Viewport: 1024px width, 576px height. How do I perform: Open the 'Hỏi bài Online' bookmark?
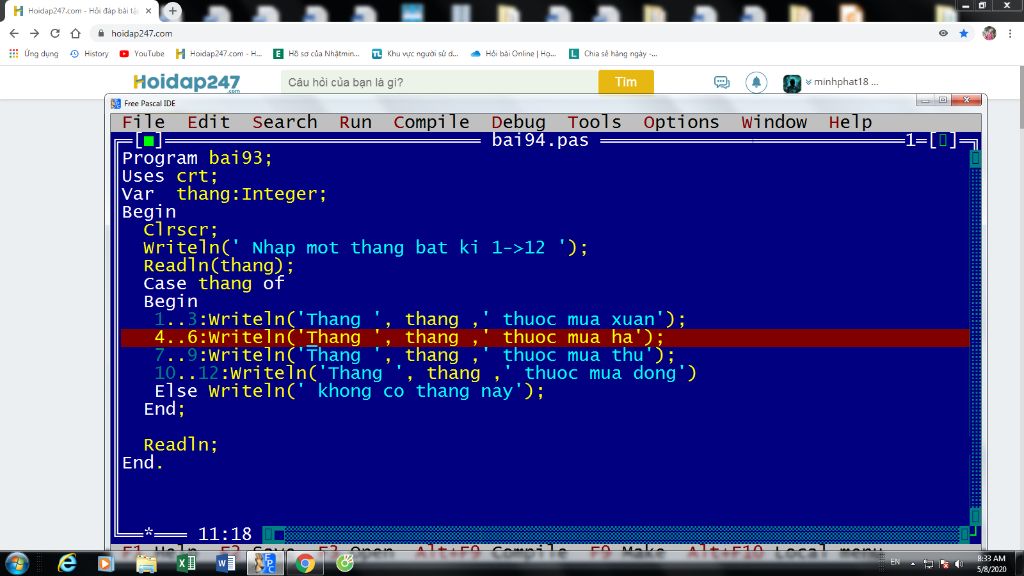coord(513,54)
